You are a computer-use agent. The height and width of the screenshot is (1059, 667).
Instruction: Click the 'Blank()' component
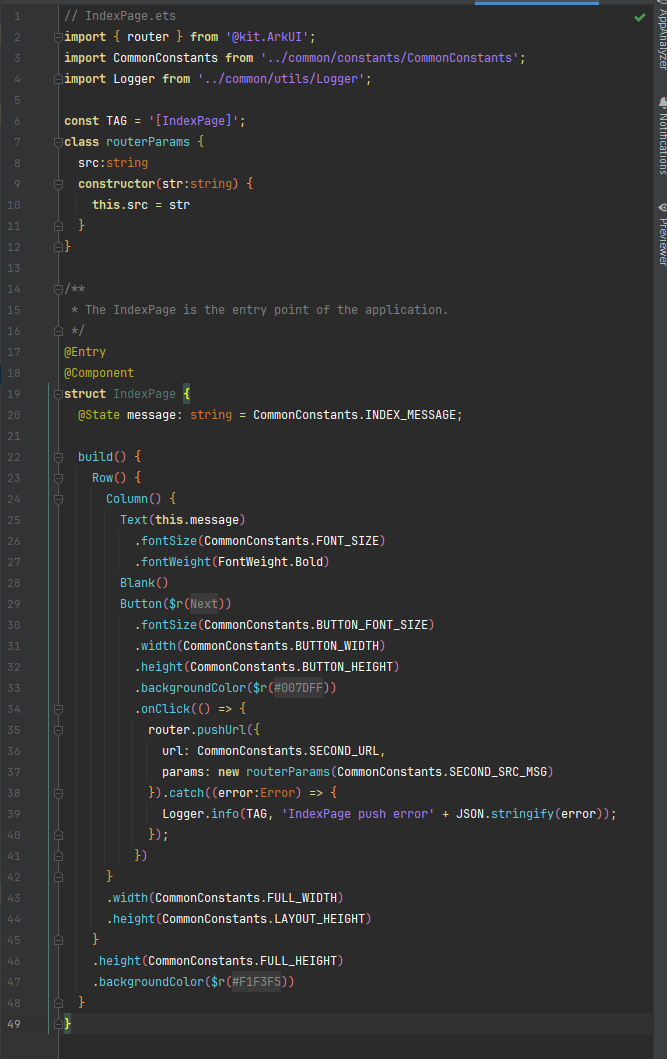click(144, 583)
